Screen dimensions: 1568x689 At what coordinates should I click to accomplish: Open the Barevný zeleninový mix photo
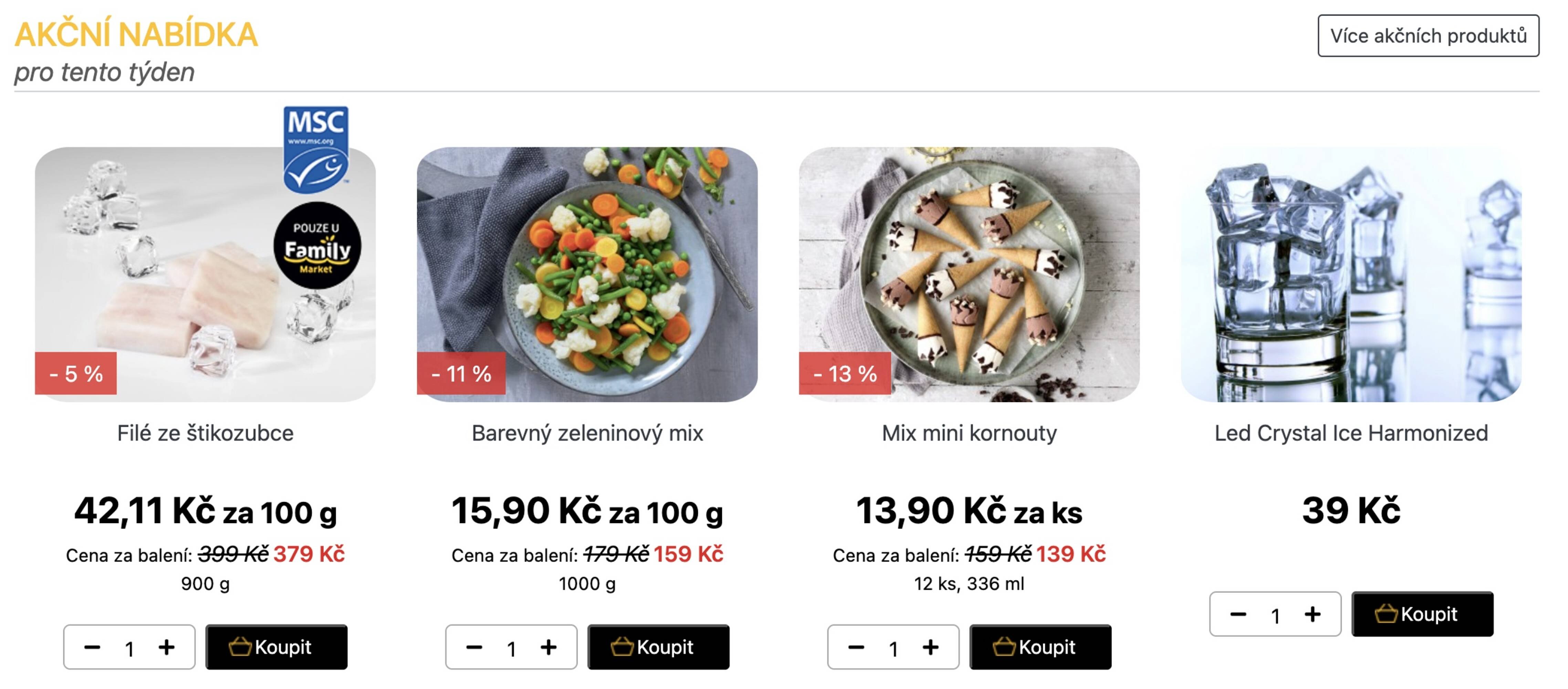pos(587,274)
